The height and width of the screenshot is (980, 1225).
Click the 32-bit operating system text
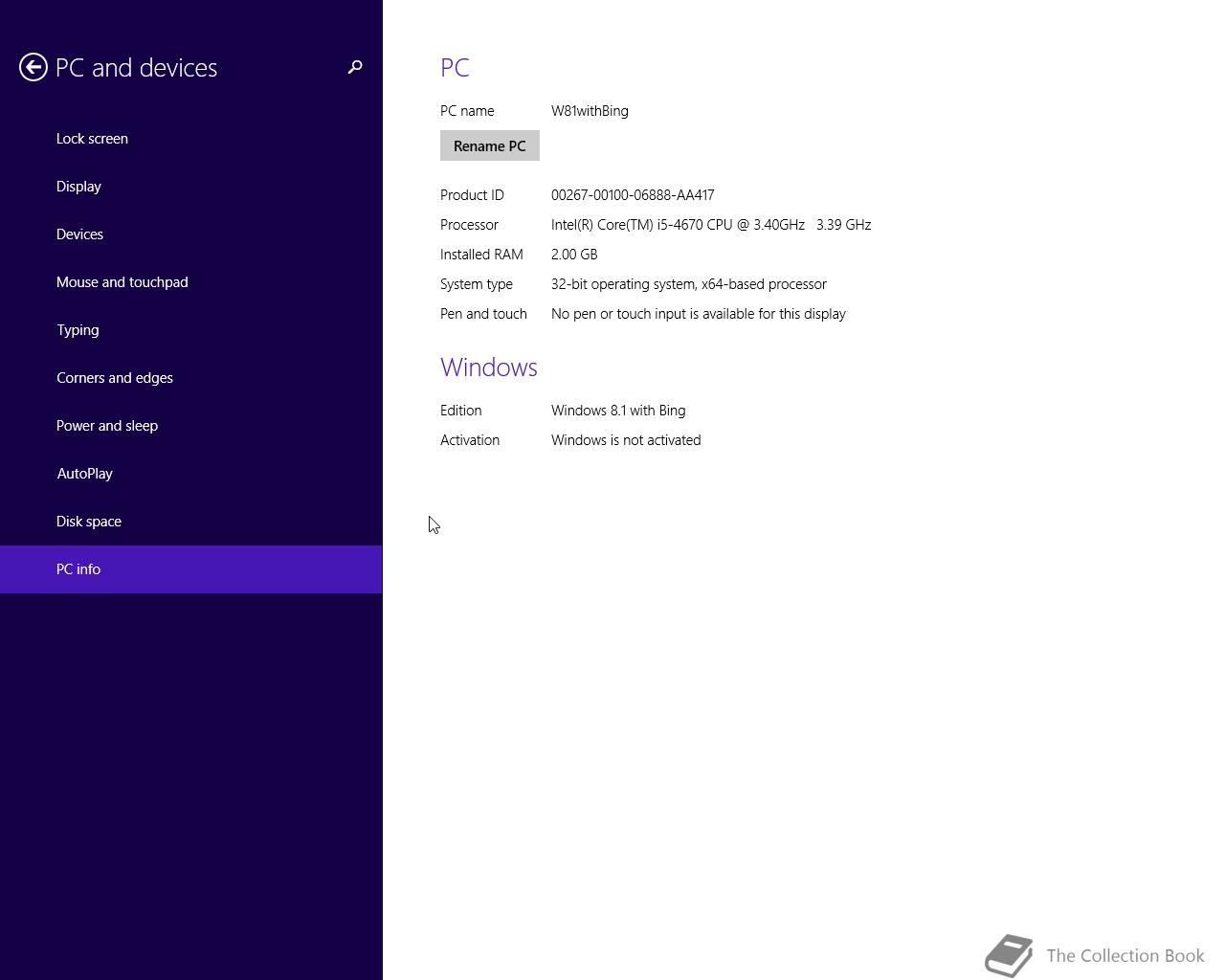[x=689, y=284]
